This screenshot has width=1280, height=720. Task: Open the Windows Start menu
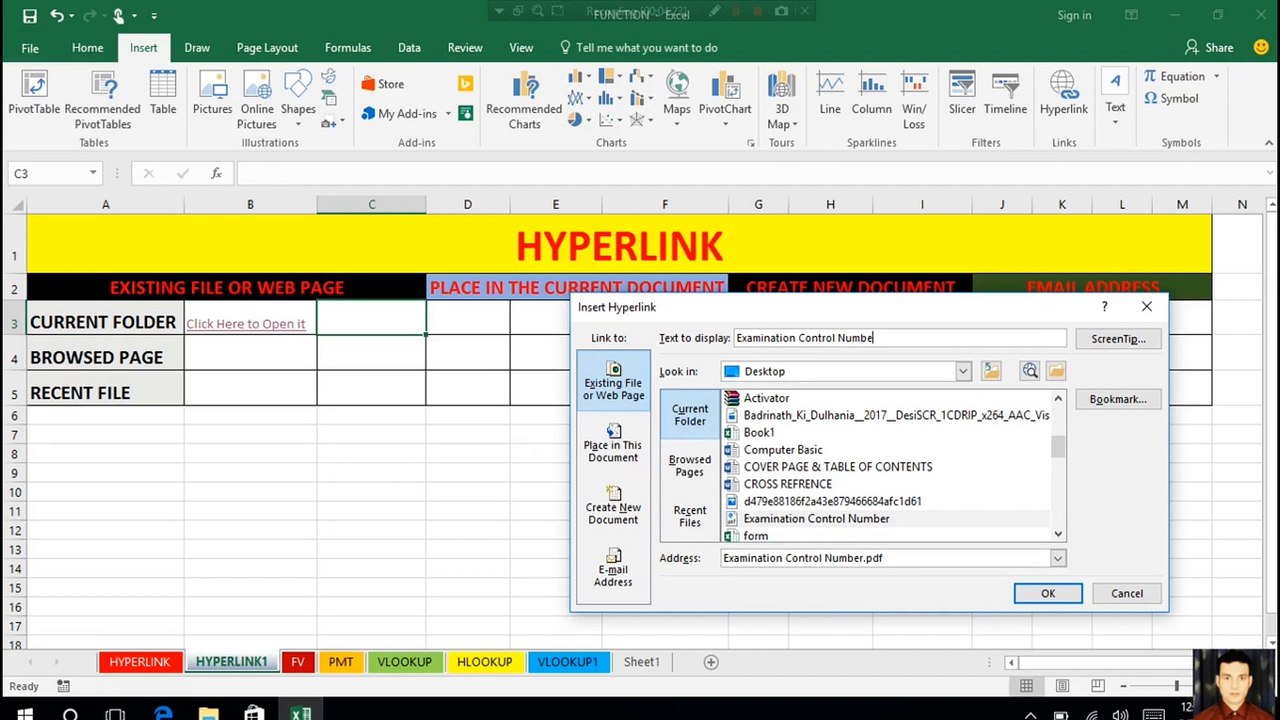tap(25, 714)
